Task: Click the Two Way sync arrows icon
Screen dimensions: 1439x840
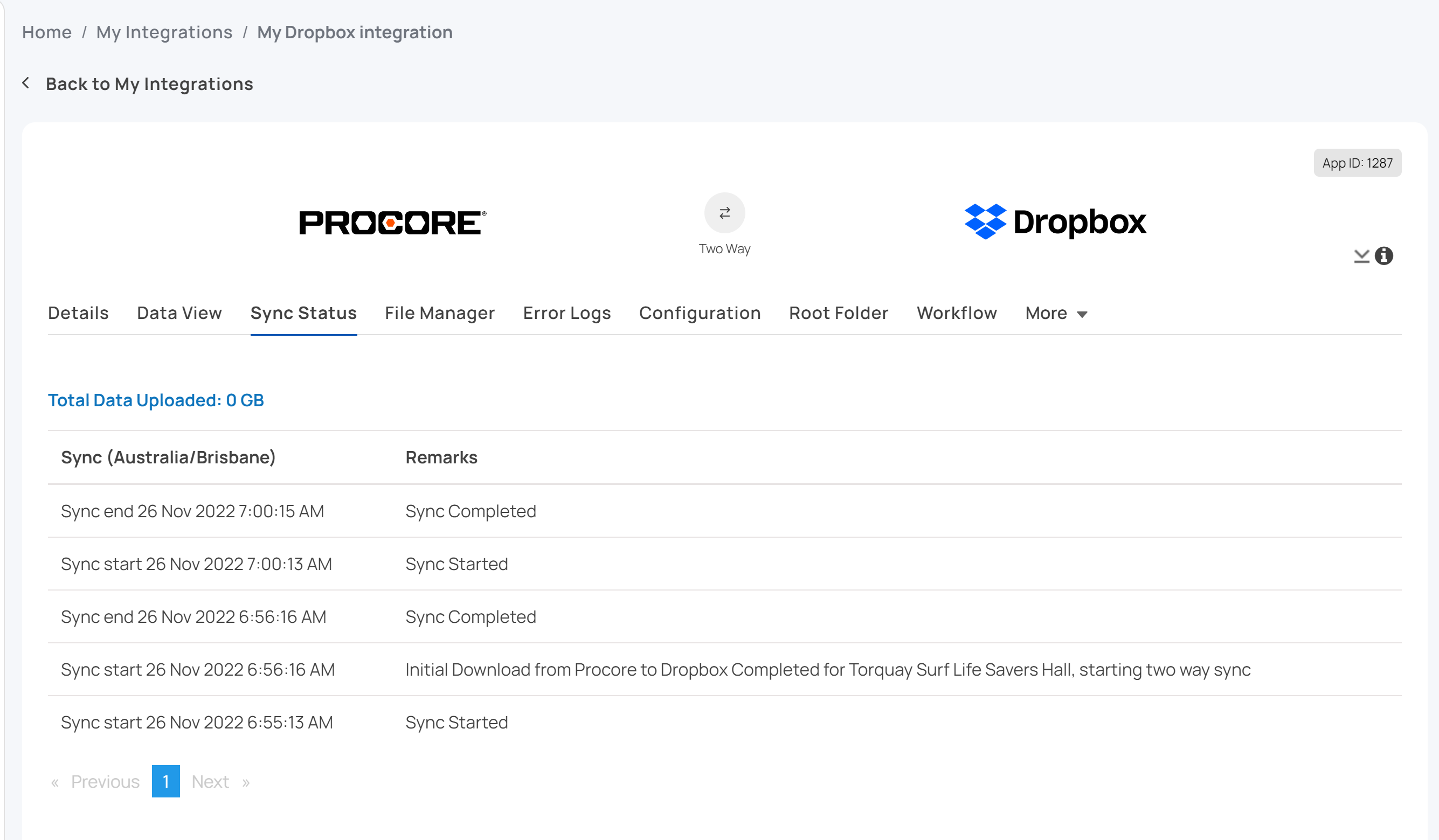Action: (725, 213)
